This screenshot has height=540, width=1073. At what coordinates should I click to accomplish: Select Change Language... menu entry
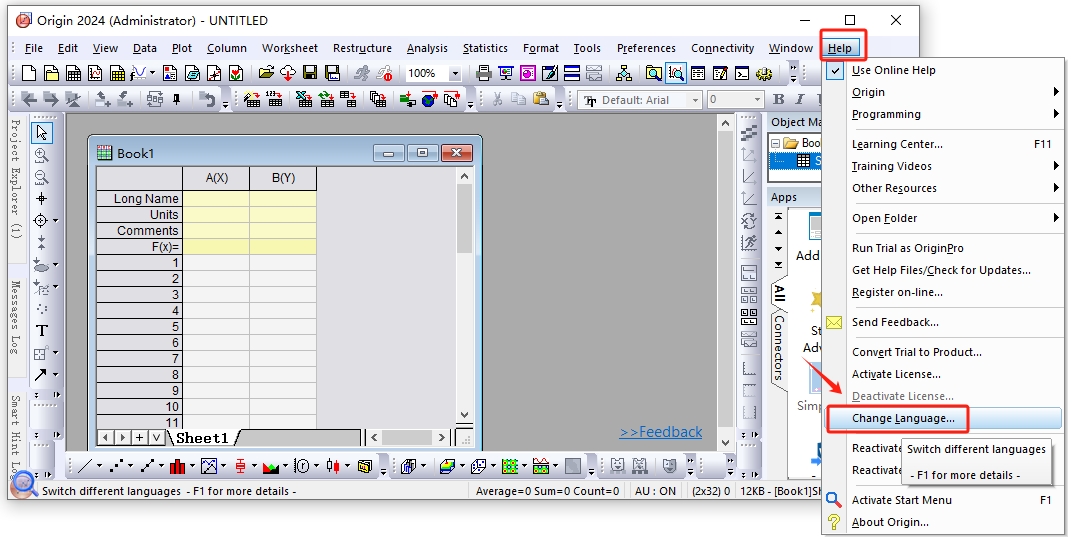click(944, 418)
